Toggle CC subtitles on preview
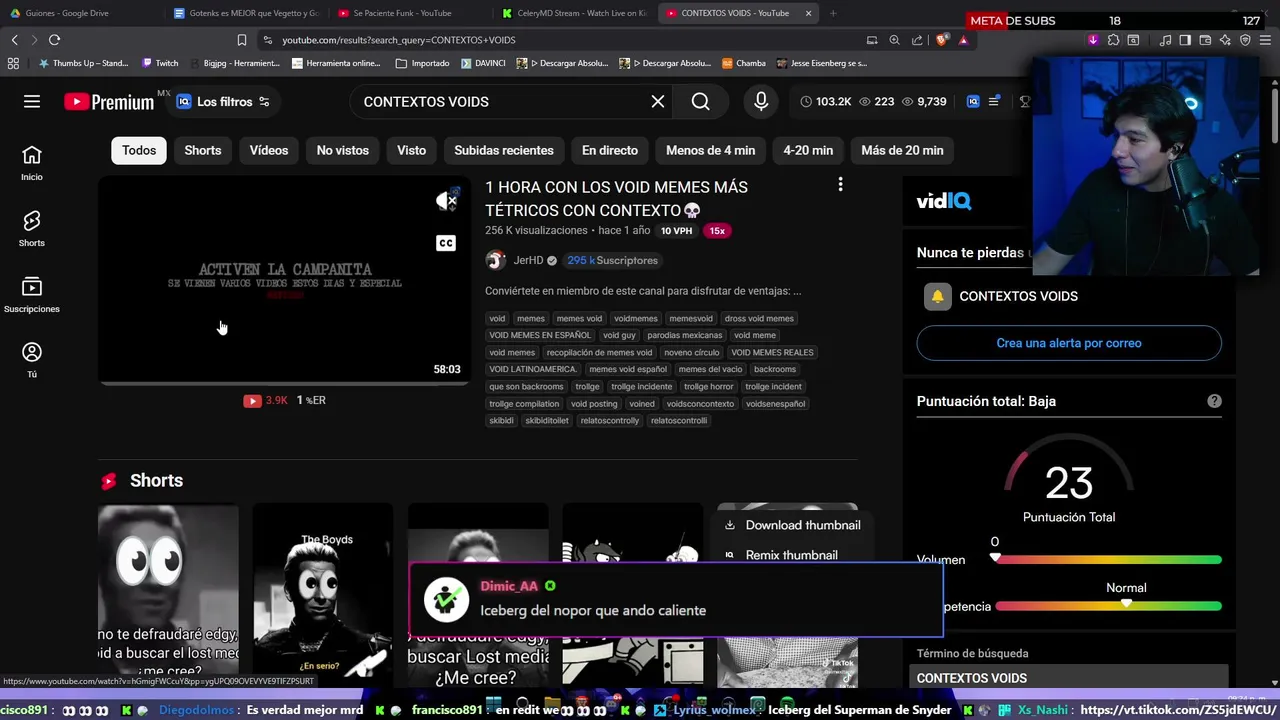The height and width of the screenshot is (720, 1280). (x=446, y=243)
